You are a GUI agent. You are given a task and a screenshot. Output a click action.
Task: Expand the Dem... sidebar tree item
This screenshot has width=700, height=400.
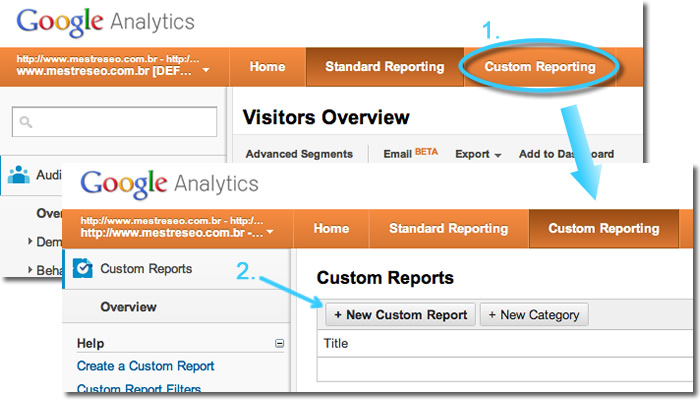(30, 242)
